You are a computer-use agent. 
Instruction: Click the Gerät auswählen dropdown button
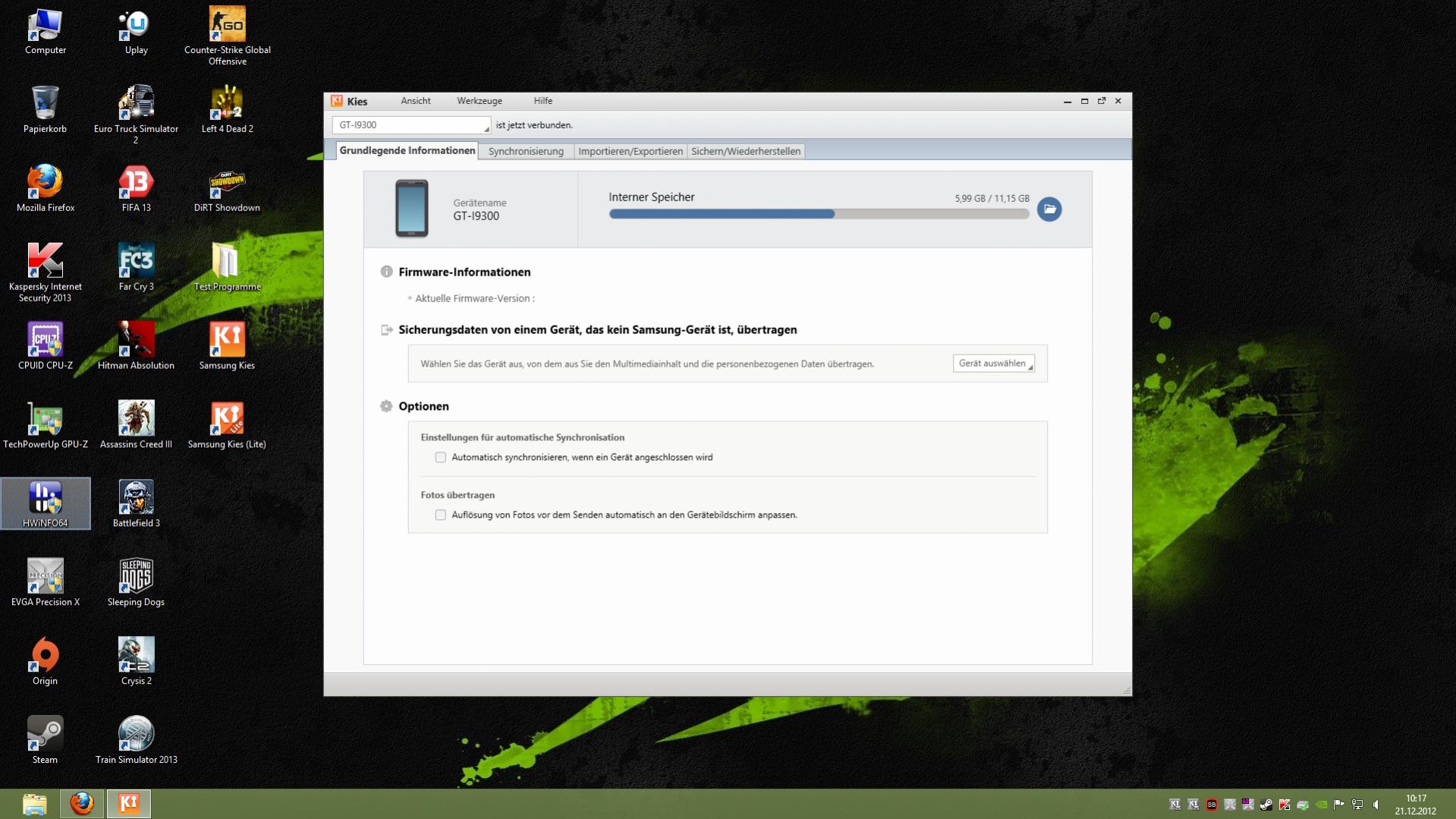click(994, 364)
